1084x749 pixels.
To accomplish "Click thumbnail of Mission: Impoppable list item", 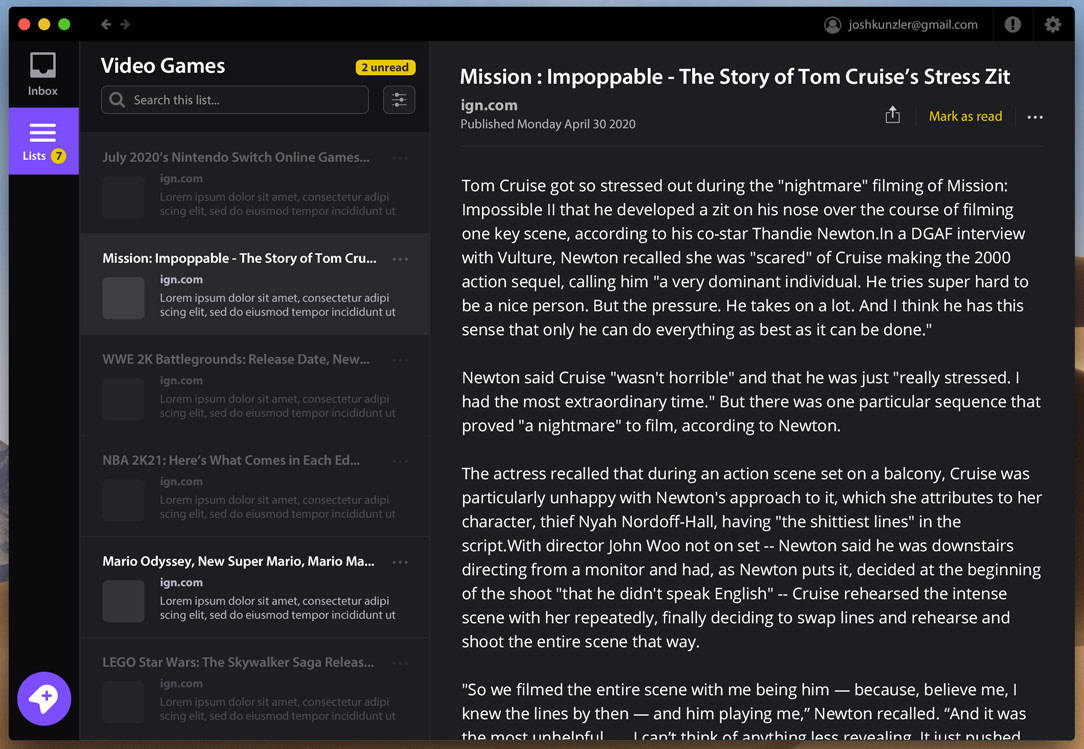I will click(x=124, y=298).
